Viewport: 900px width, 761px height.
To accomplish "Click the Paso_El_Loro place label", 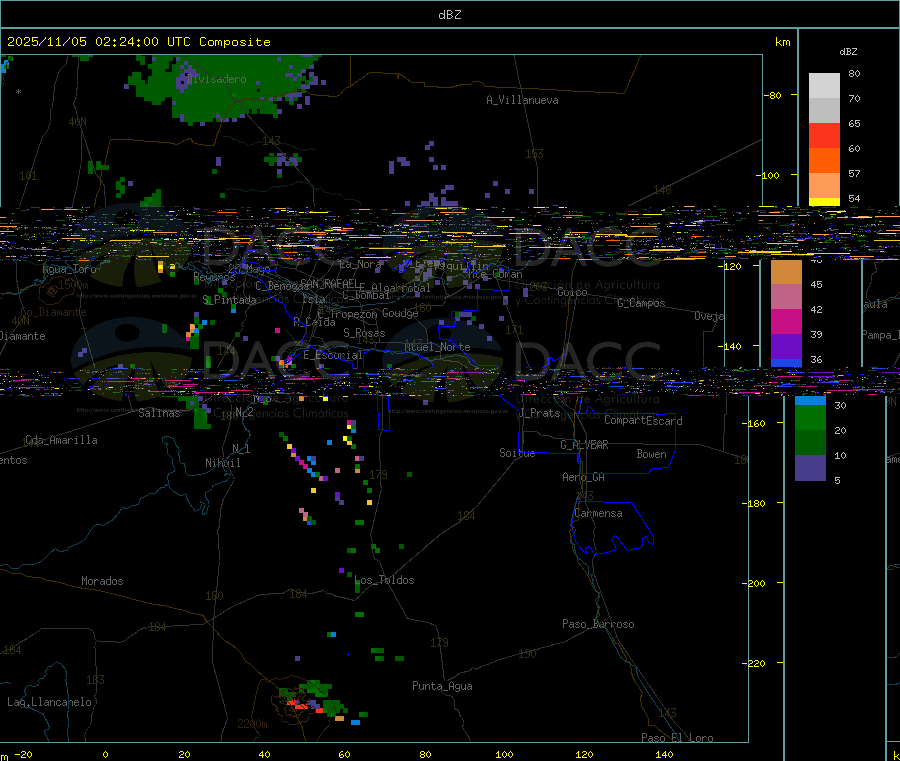I will point(677,738).
